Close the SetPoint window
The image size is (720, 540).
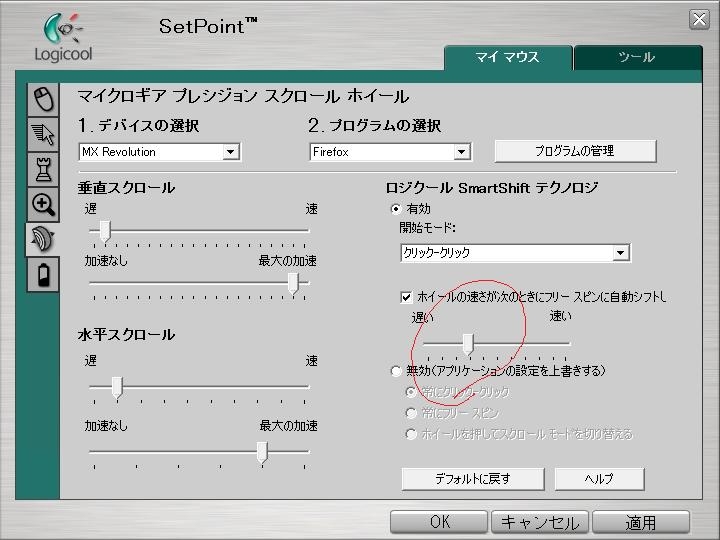tap(699, 20)
